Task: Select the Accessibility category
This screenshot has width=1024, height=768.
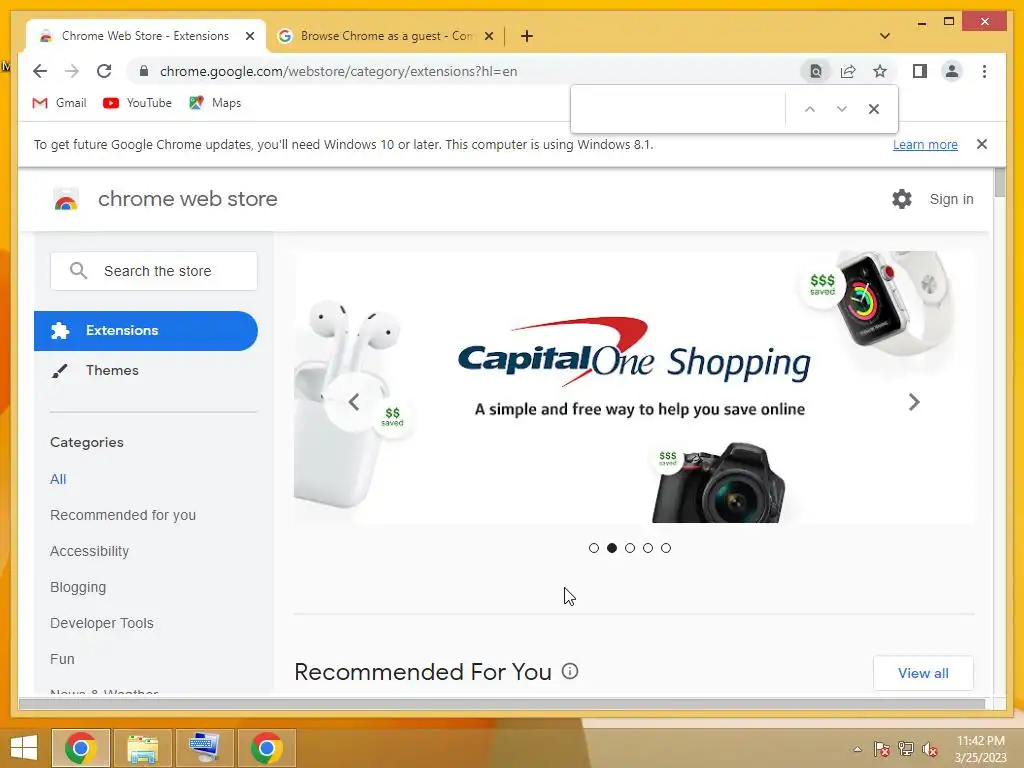Action: tap(89, 551)
